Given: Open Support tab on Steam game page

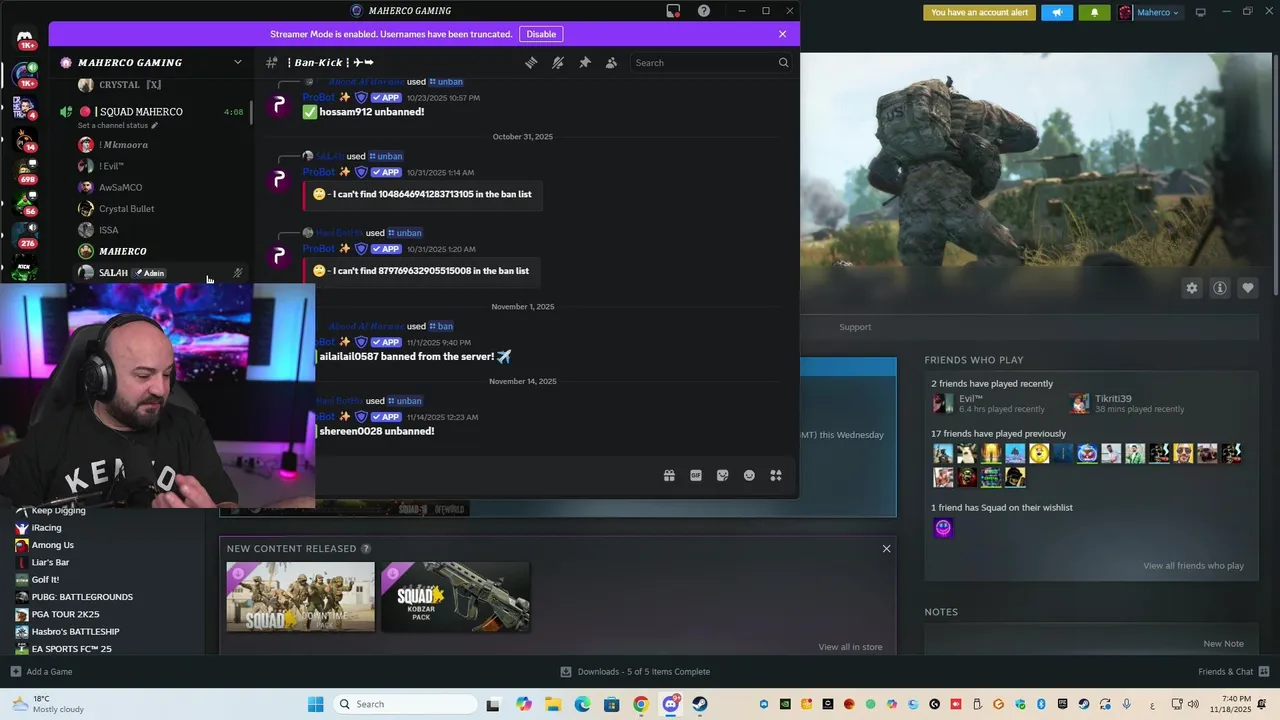Looking at the screenshot, I should (x=855, y=327).
